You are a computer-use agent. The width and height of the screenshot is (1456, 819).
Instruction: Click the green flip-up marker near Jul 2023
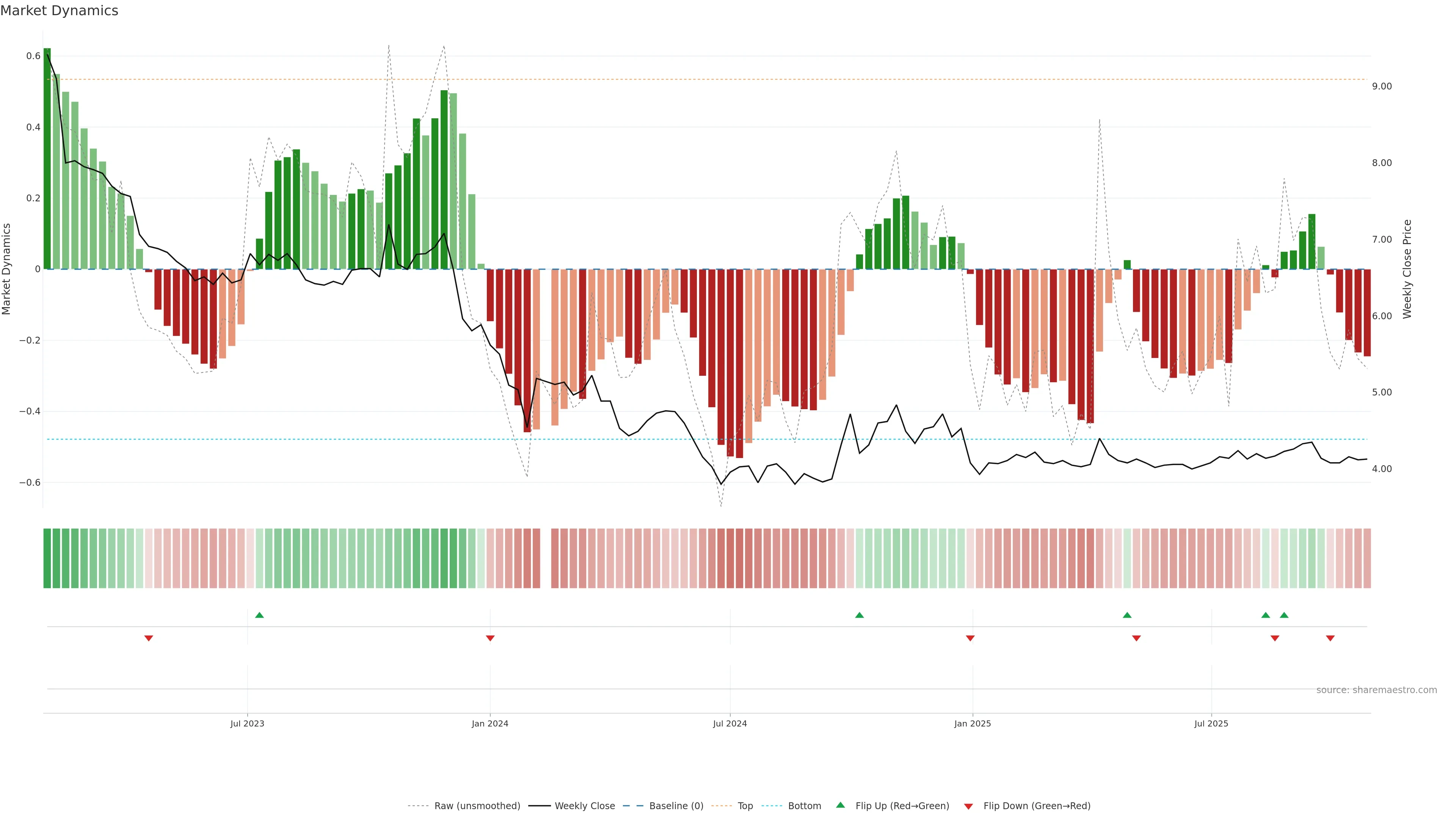pyautogui.click(x=259, y=615)
